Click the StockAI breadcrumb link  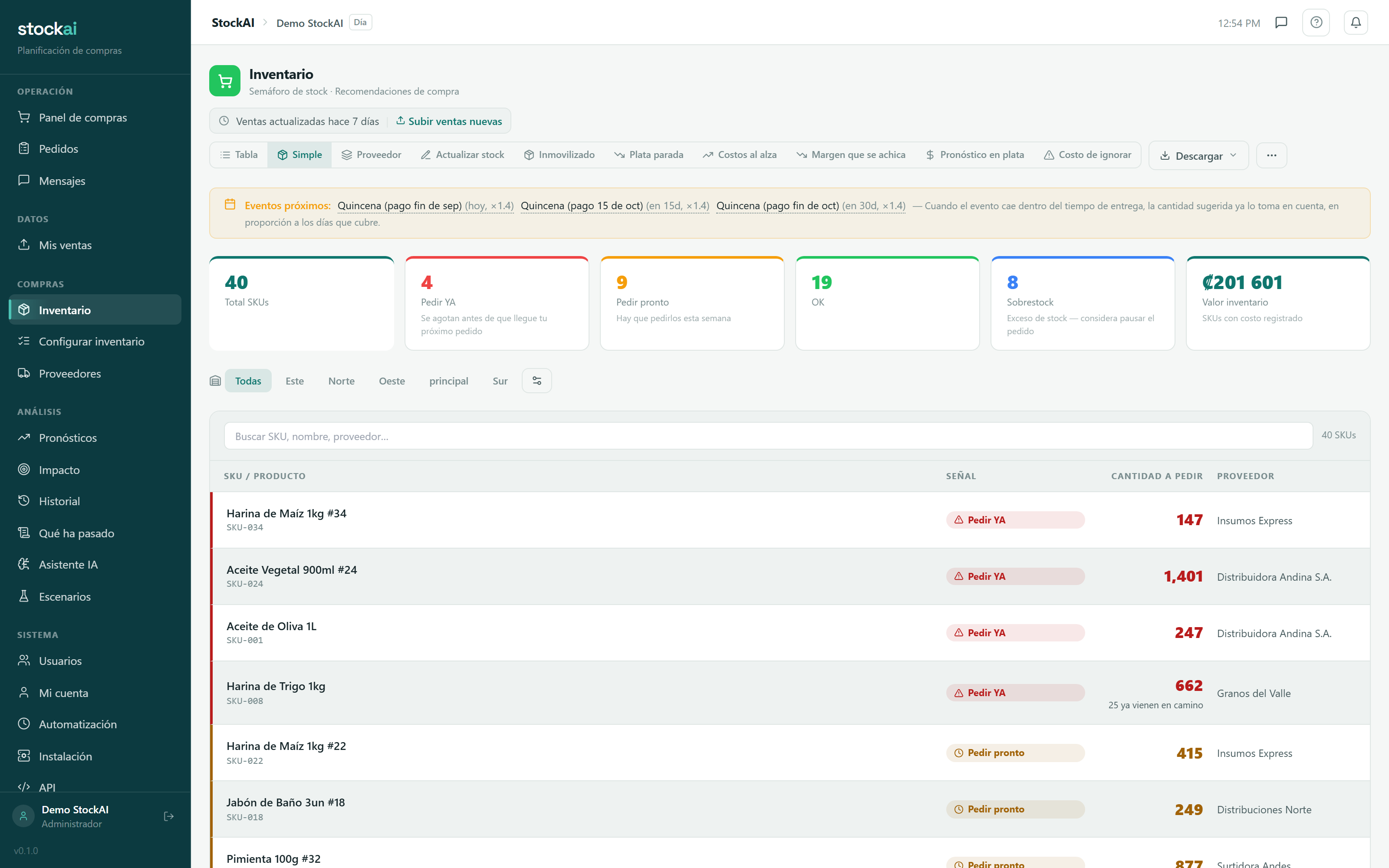[233, 23]
